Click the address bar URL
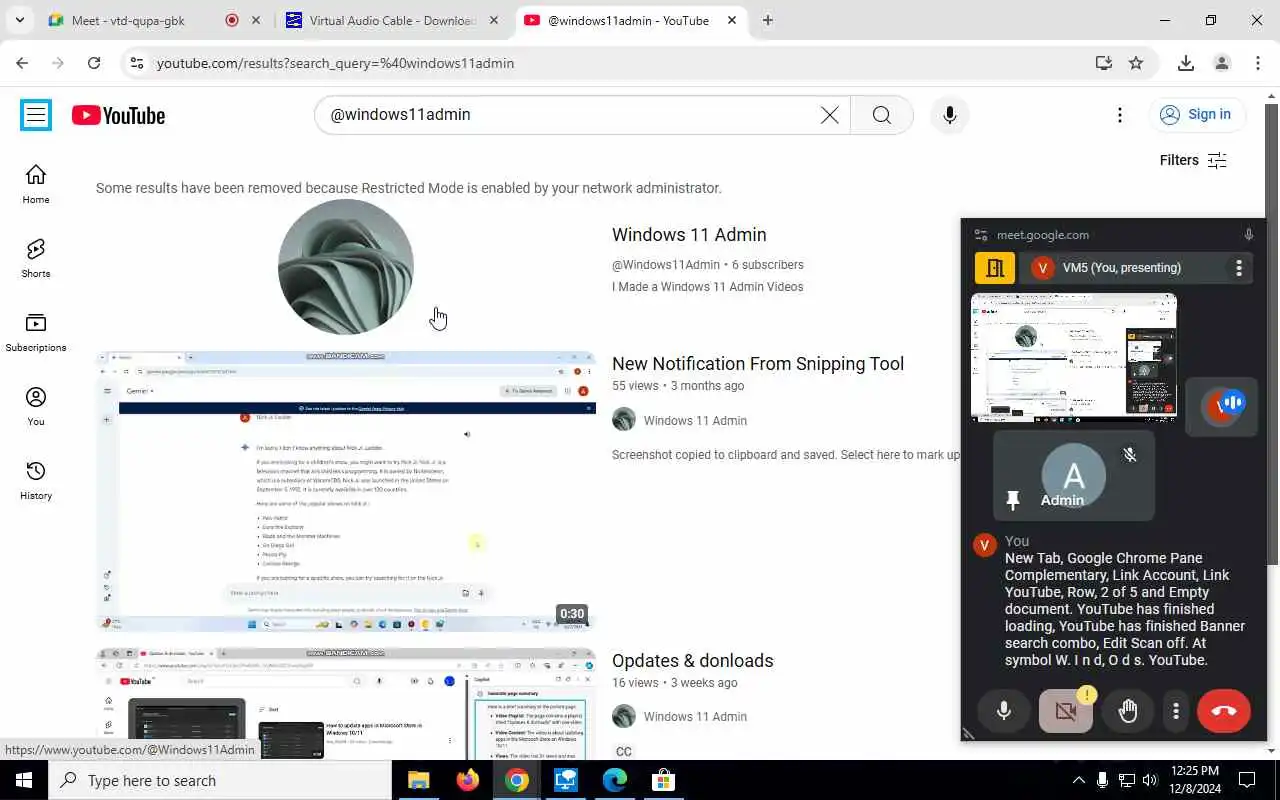 (x=336, y=63)
